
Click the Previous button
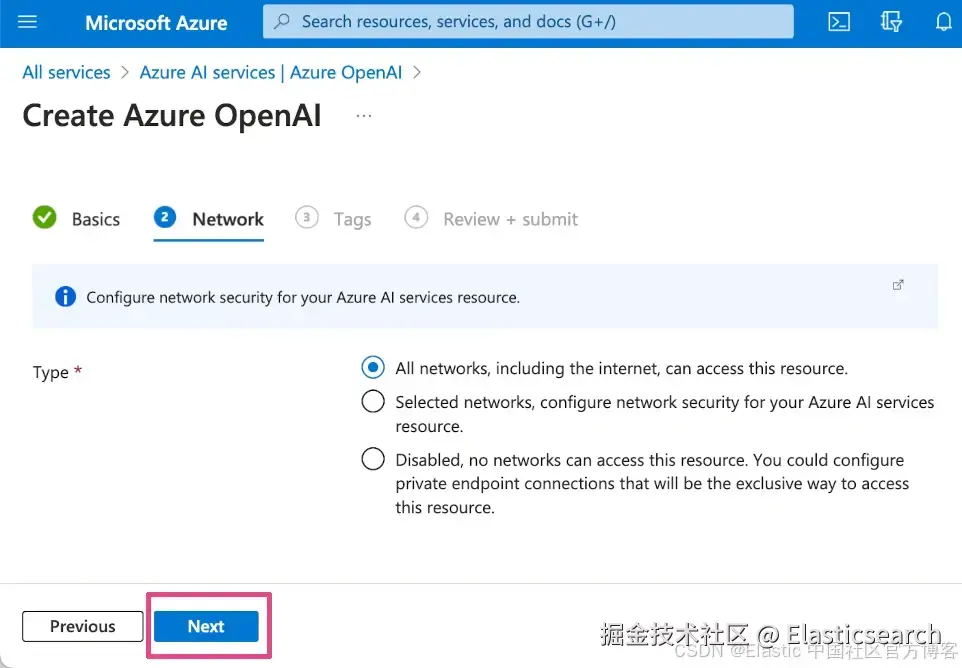tap(83, 626)
